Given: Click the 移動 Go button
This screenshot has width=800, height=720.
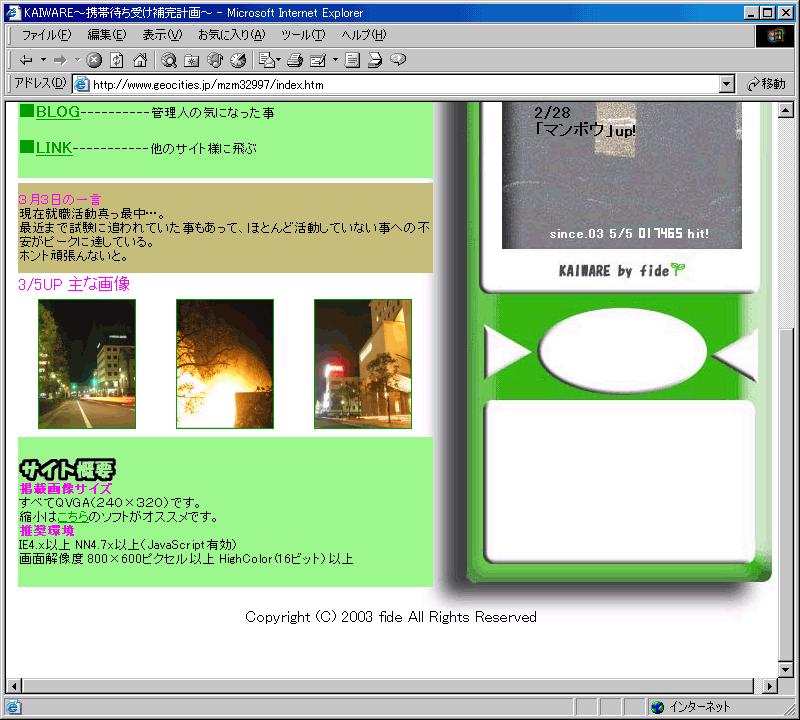Looking at the screenshot, I should pyautogui.click(x=766, y=84).
